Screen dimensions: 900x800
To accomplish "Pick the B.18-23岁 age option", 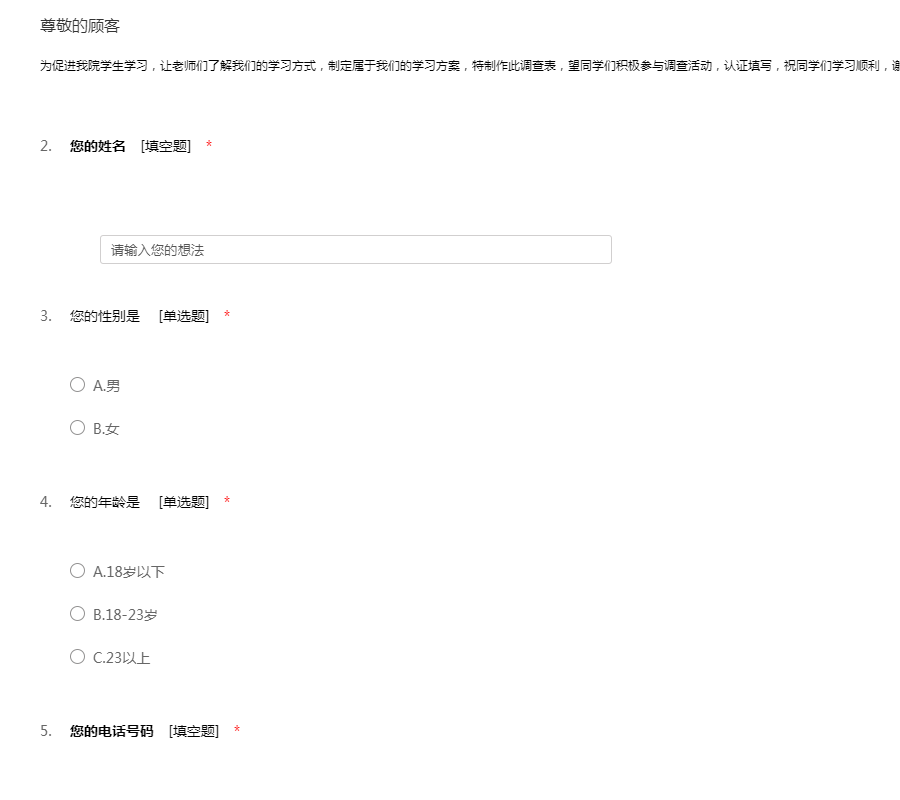I will click(x=78, y=614).
